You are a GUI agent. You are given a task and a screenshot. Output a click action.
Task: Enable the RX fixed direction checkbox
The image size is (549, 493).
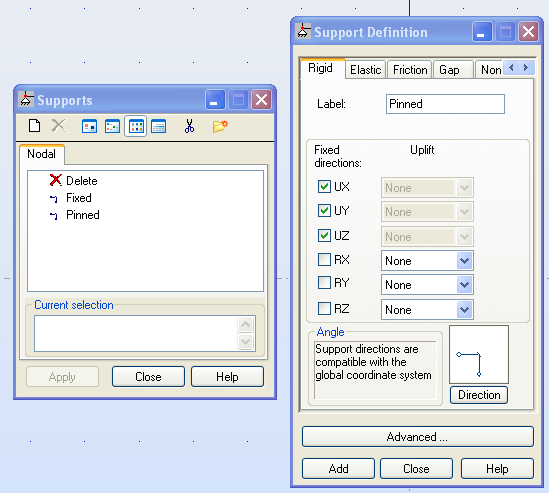(324, 260)
